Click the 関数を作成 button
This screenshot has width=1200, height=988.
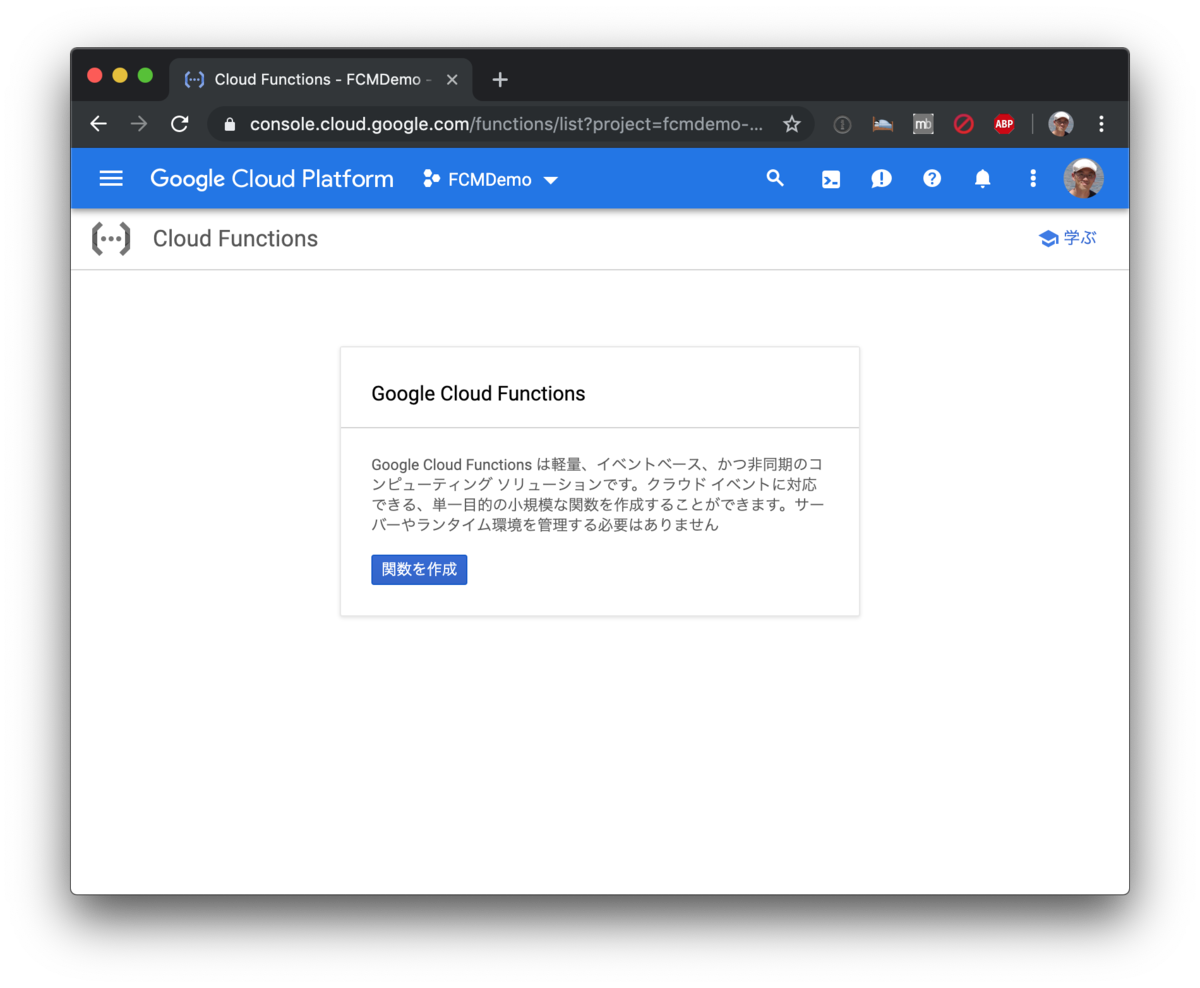(419, 569)
